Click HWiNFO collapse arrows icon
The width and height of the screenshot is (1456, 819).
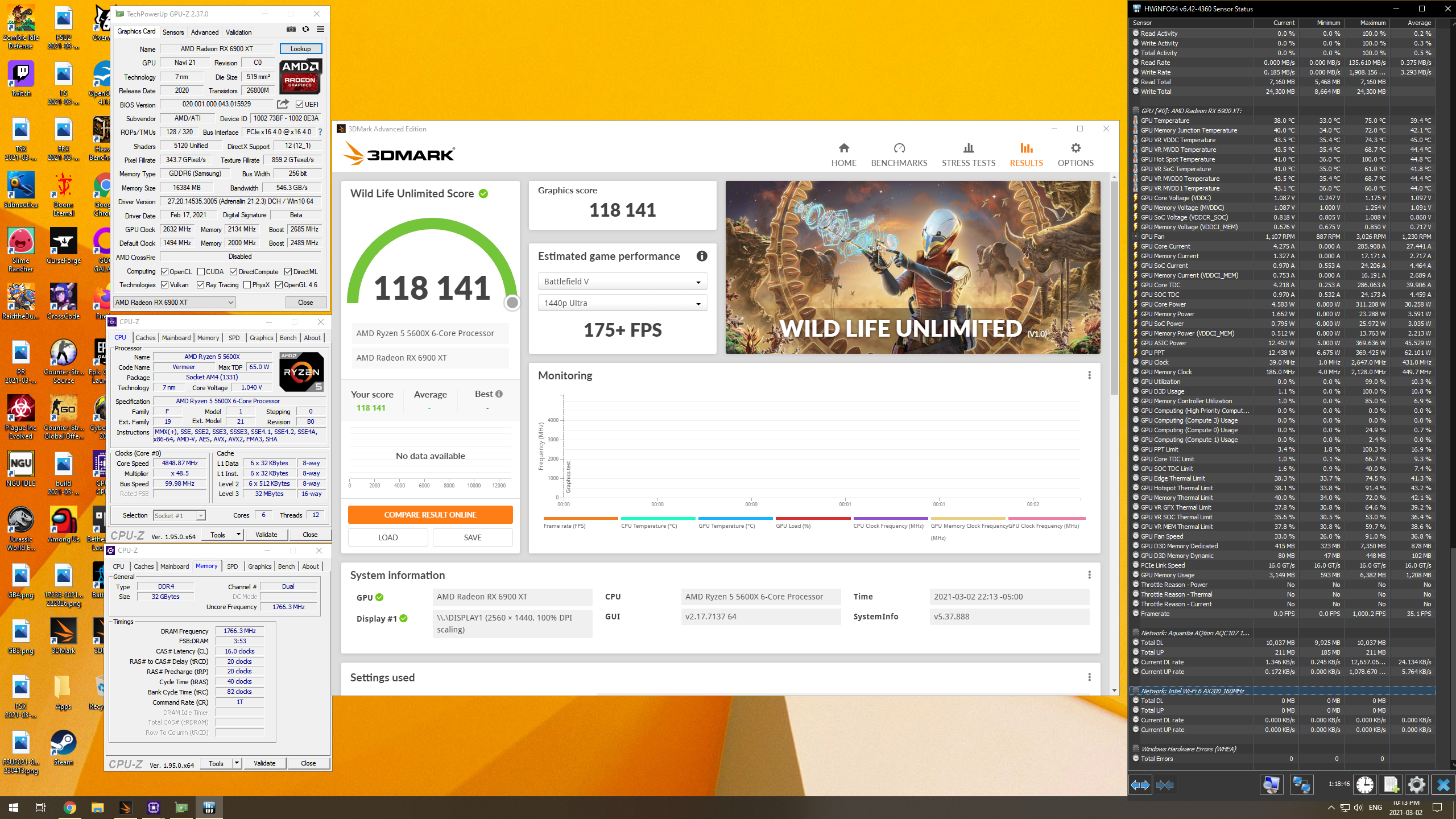click(1165, 785)
